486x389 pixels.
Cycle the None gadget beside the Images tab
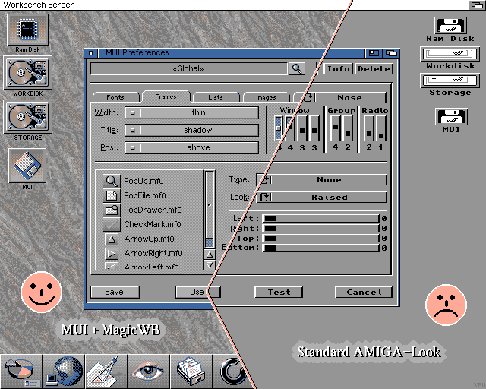click(343, 97)
